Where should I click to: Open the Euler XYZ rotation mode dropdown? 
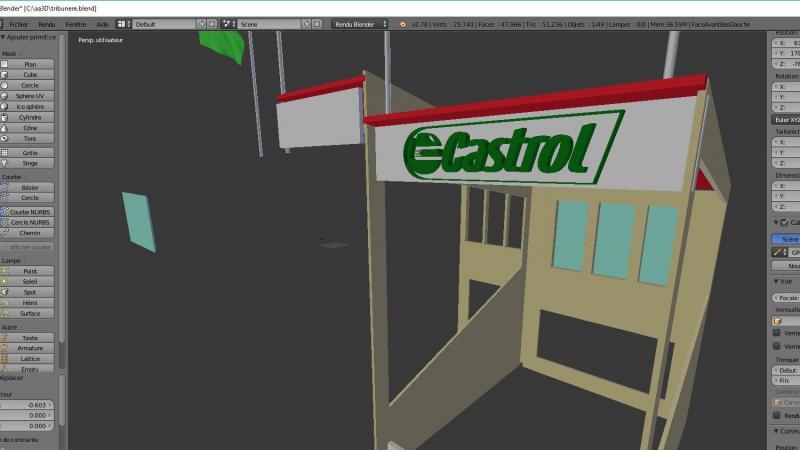click(x=786, y=119)
